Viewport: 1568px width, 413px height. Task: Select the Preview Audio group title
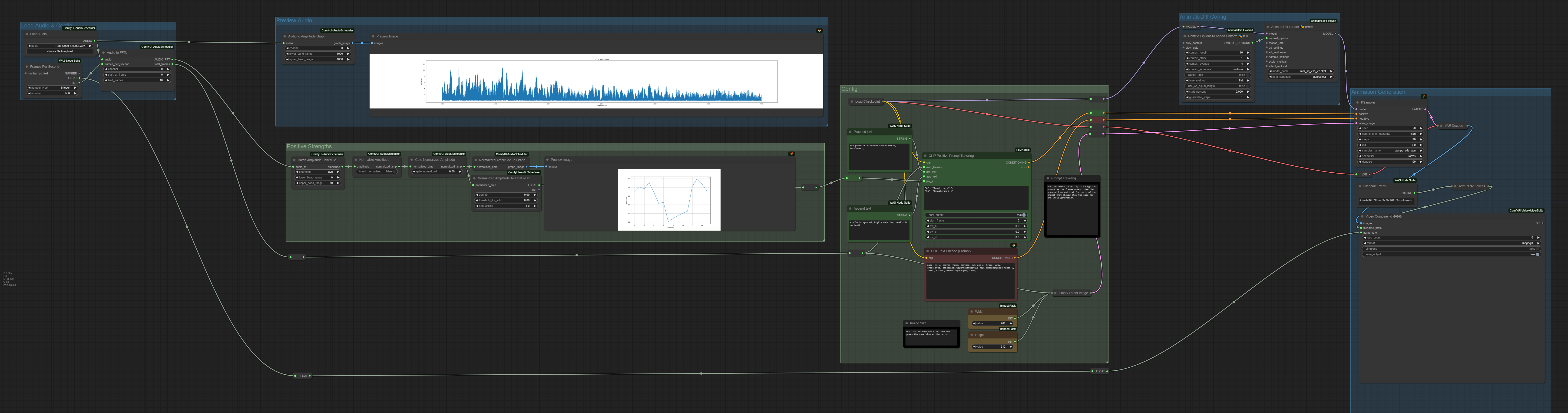294,21
